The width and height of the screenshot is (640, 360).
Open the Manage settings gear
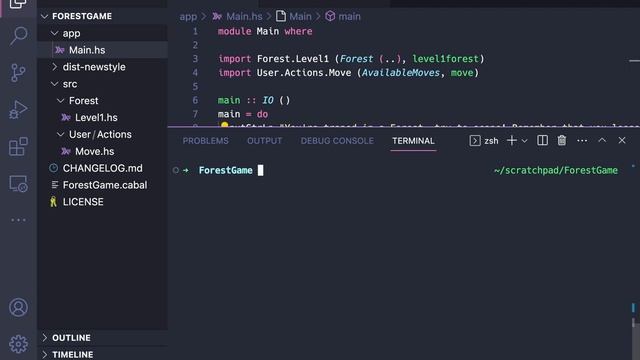click(x=18, y=344)
